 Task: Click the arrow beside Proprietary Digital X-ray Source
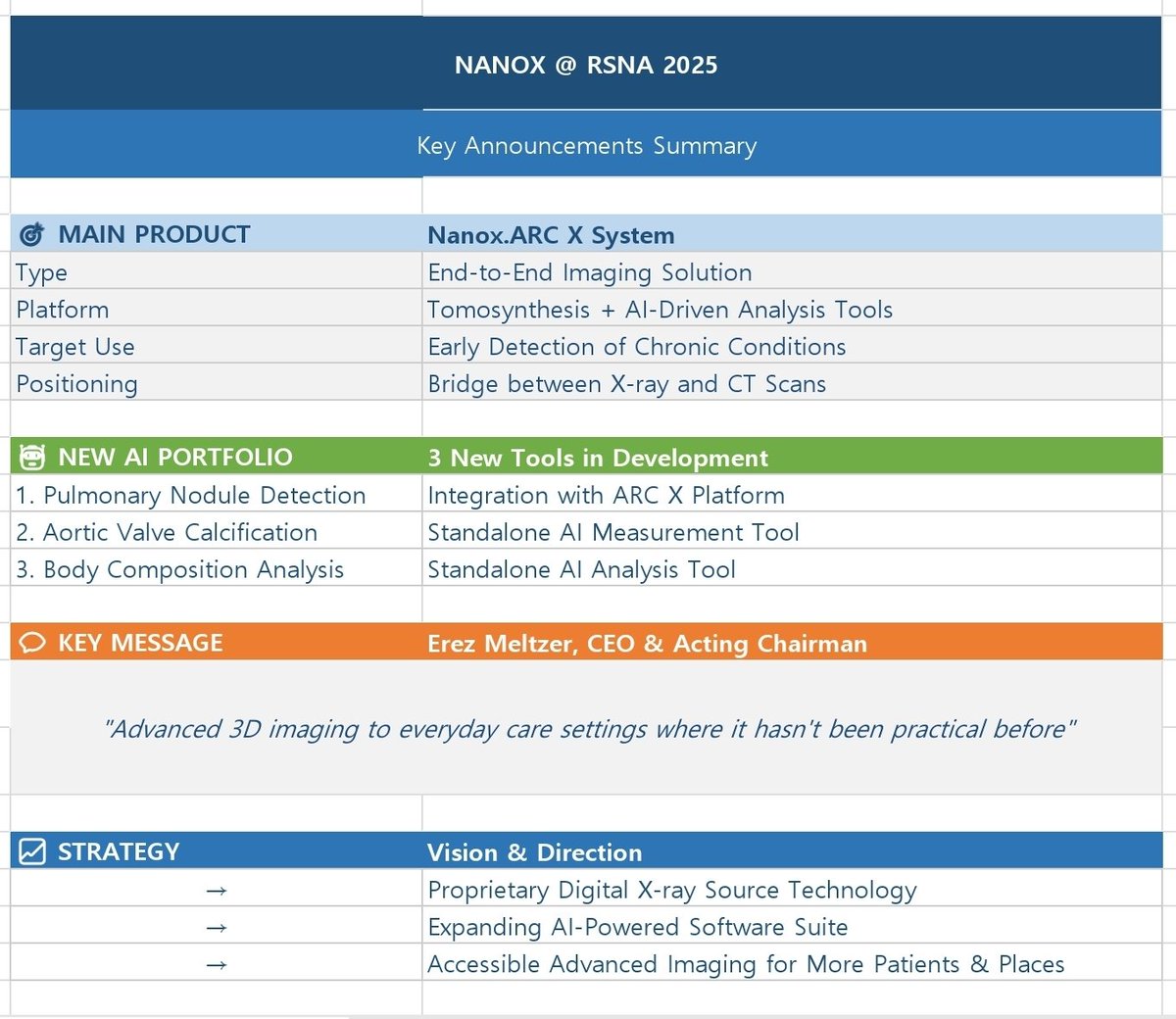click(217, 891)
